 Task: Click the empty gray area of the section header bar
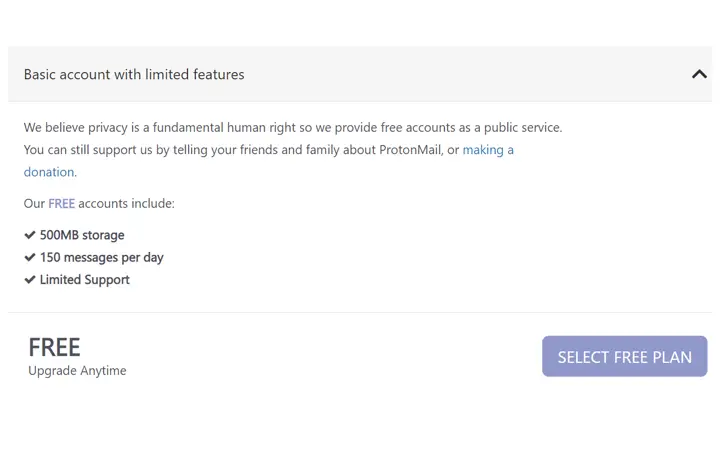[459, 74]
